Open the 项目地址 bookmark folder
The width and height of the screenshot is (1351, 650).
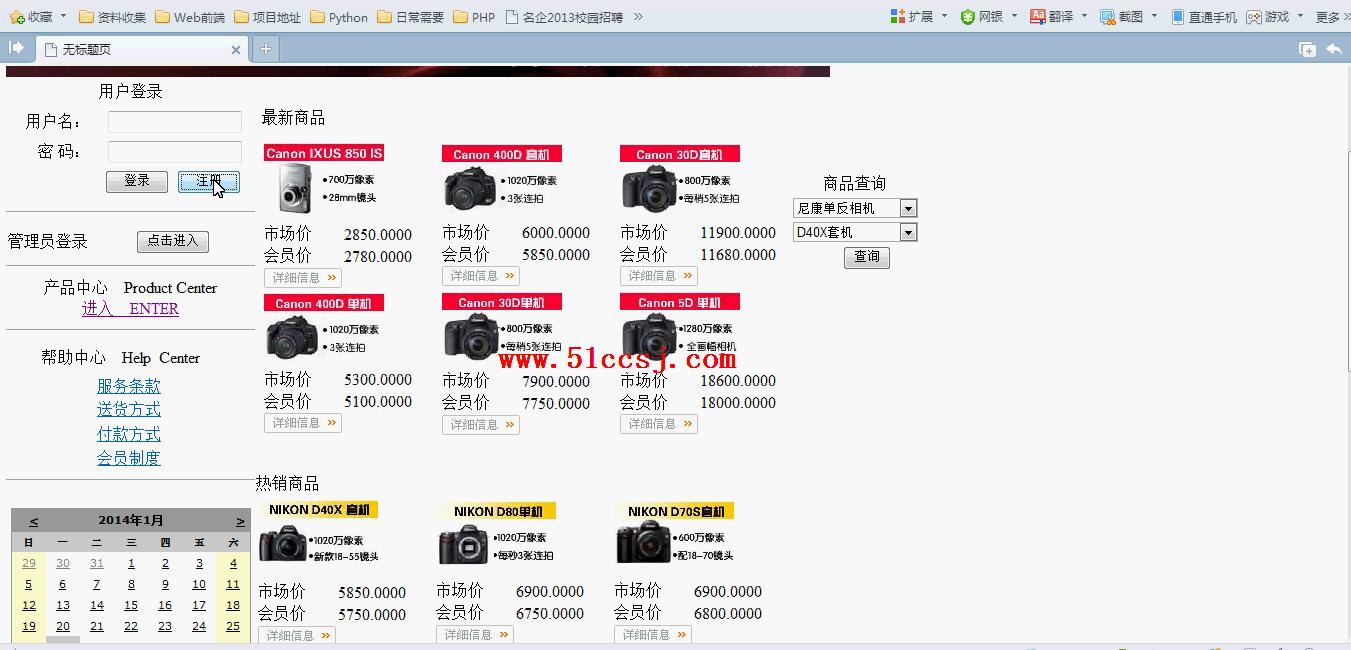point(268,17)
